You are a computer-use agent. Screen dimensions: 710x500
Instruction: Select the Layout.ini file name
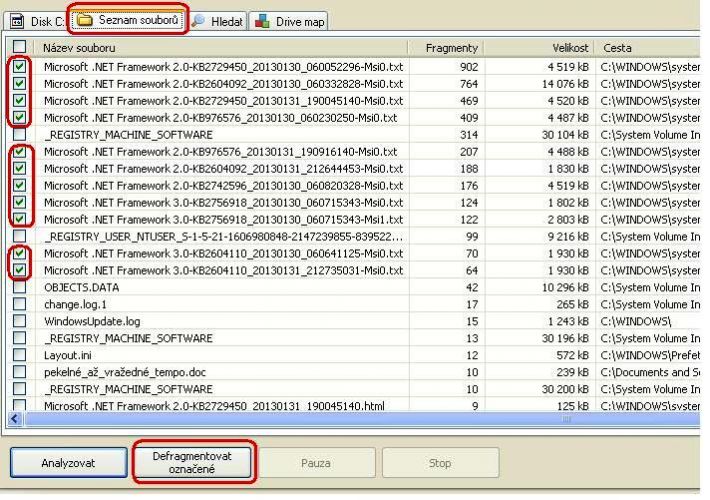point(67,356)
